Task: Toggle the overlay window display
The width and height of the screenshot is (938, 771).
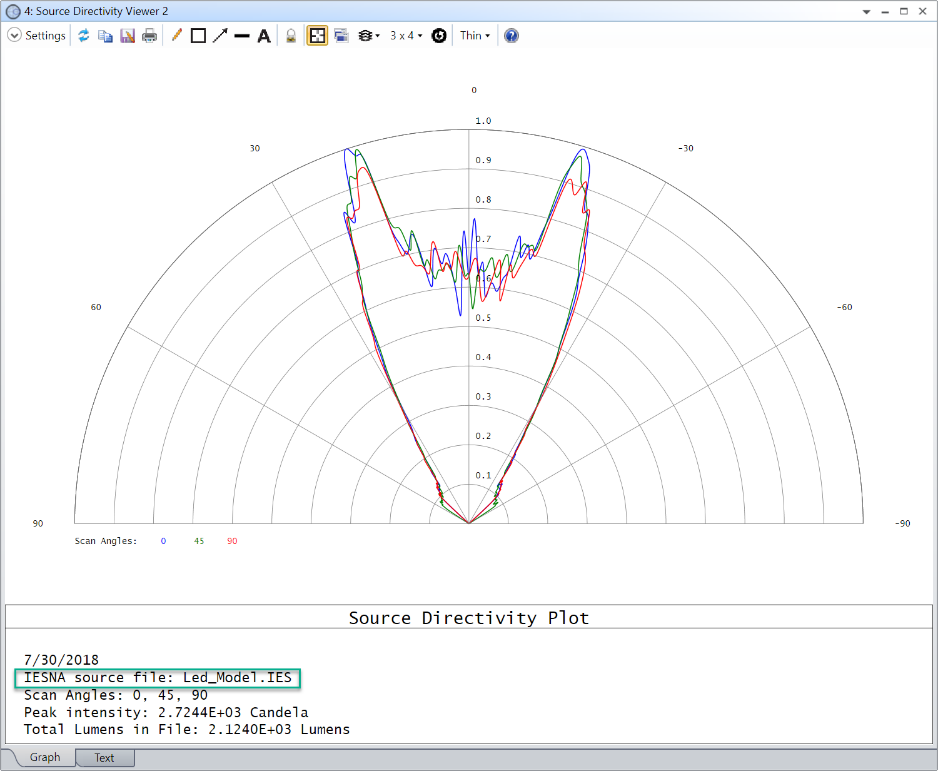Action: pos(340,35)
